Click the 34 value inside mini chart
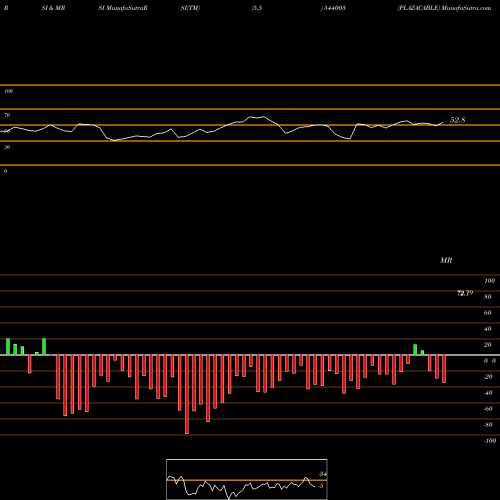 322,474
